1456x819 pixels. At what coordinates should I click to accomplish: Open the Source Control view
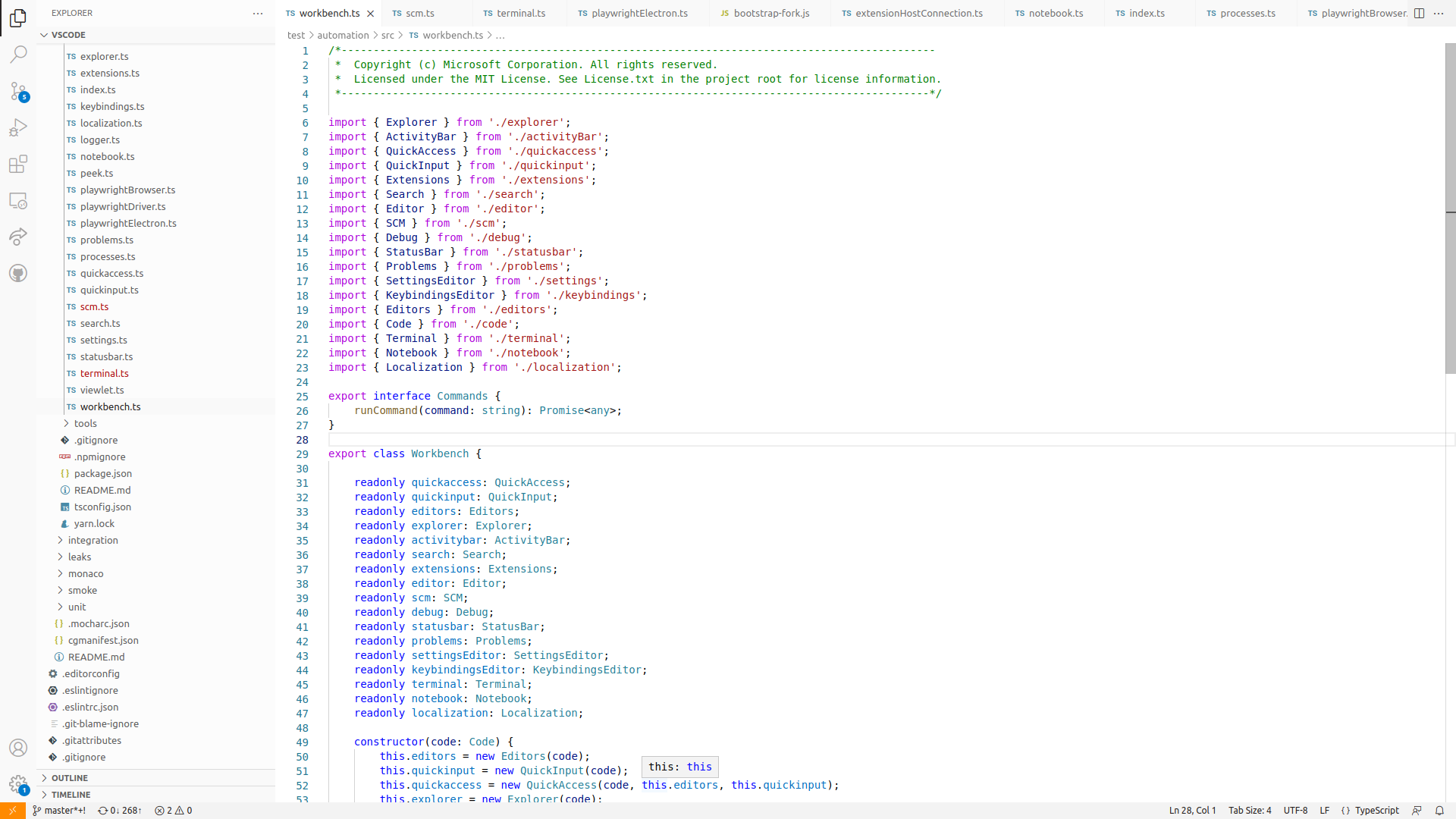click(18, 91)
